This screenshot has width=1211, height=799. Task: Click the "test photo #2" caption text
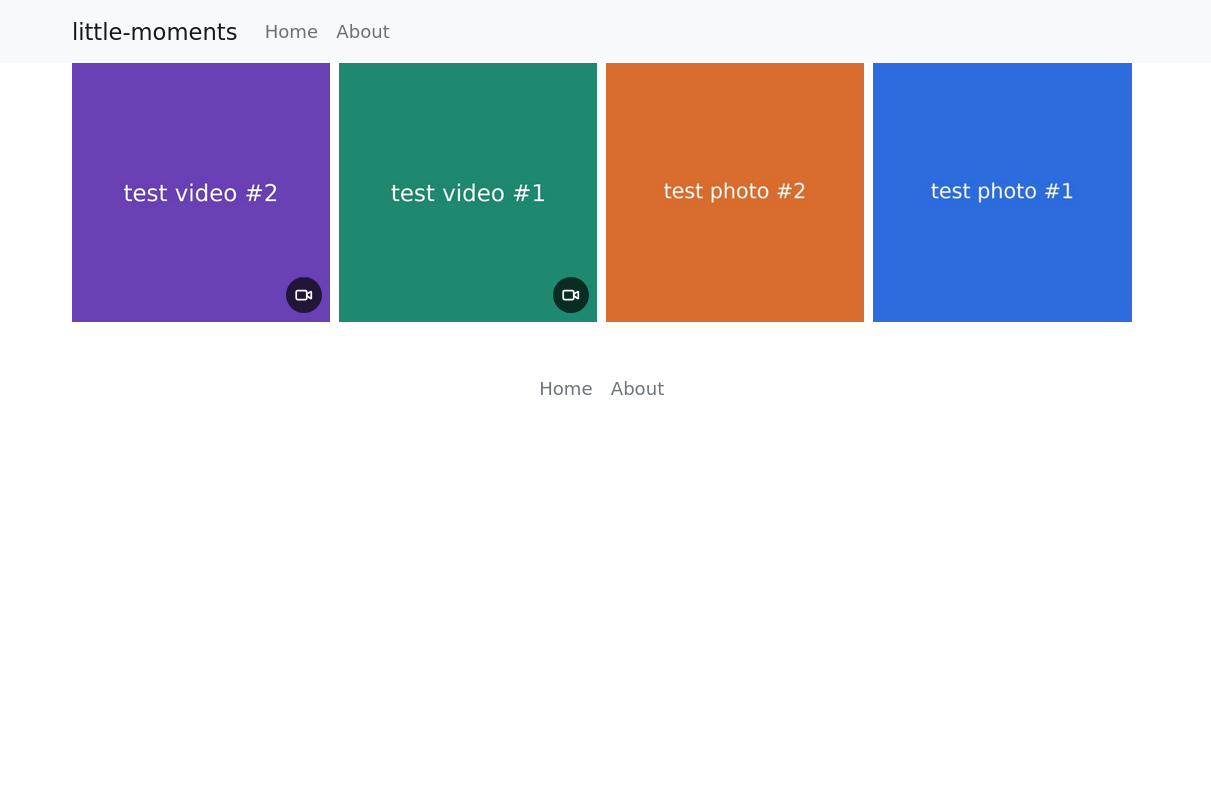pos(735,191)
